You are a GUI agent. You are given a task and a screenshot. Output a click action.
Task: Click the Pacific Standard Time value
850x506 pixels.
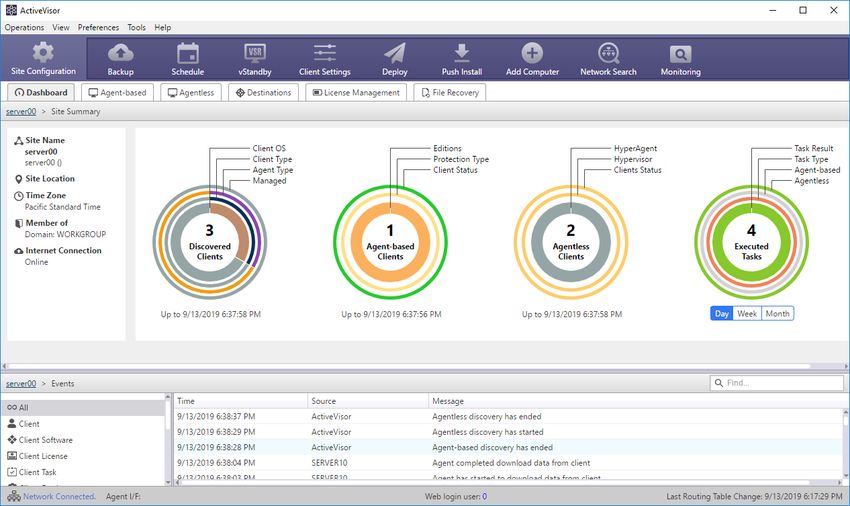tap(62, 207)
